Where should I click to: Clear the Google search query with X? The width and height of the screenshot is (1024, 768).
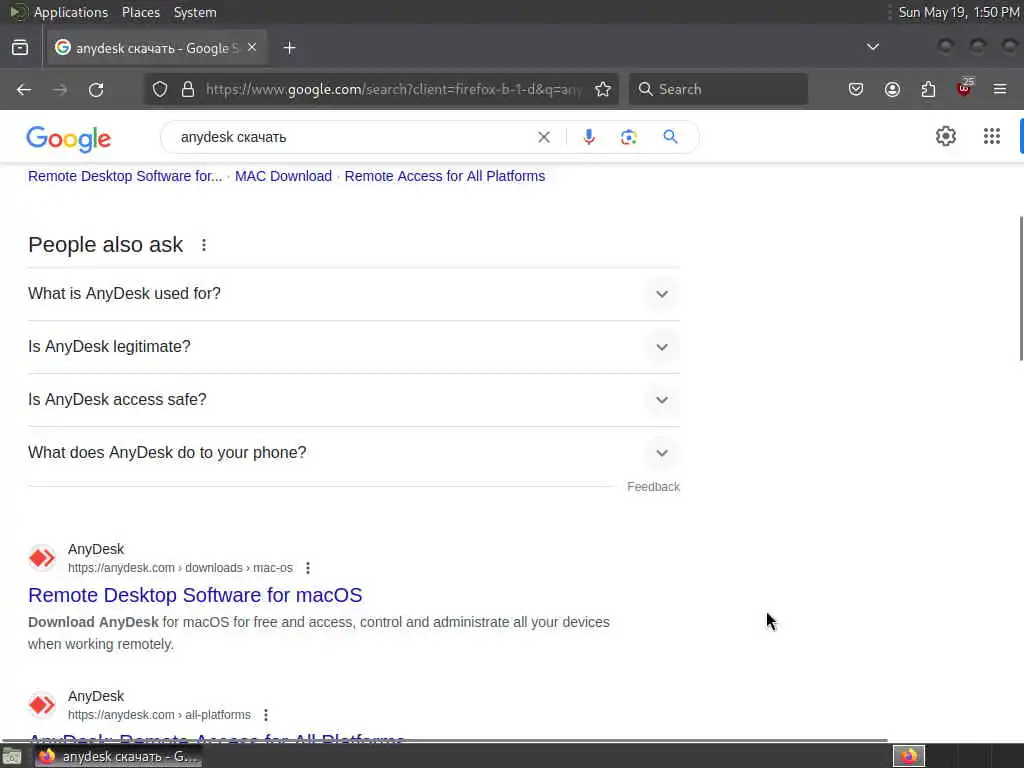click(x=543, y=137)
